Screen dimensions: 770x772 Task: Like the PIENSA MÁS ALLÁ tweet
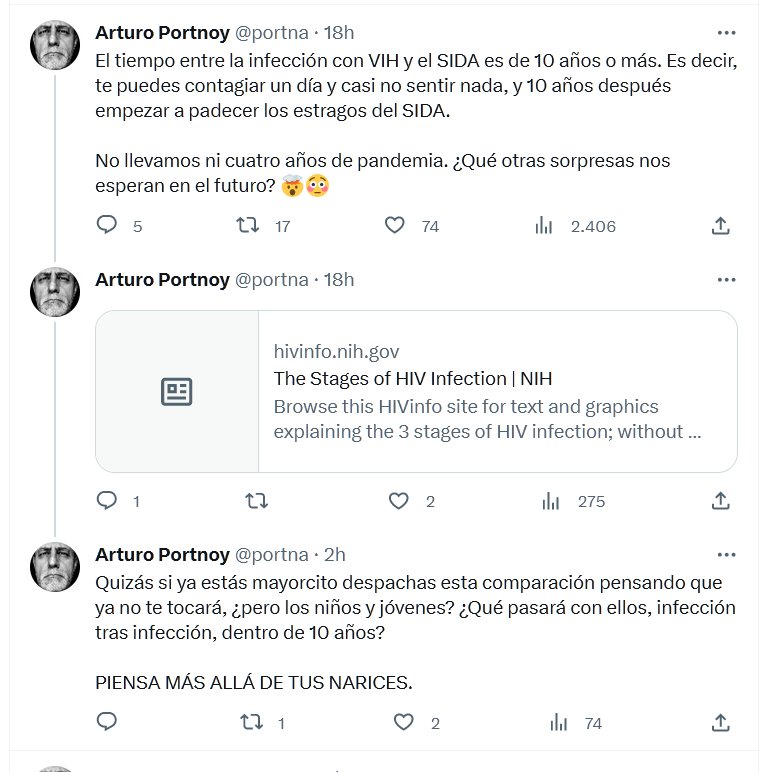click(404, 722)
